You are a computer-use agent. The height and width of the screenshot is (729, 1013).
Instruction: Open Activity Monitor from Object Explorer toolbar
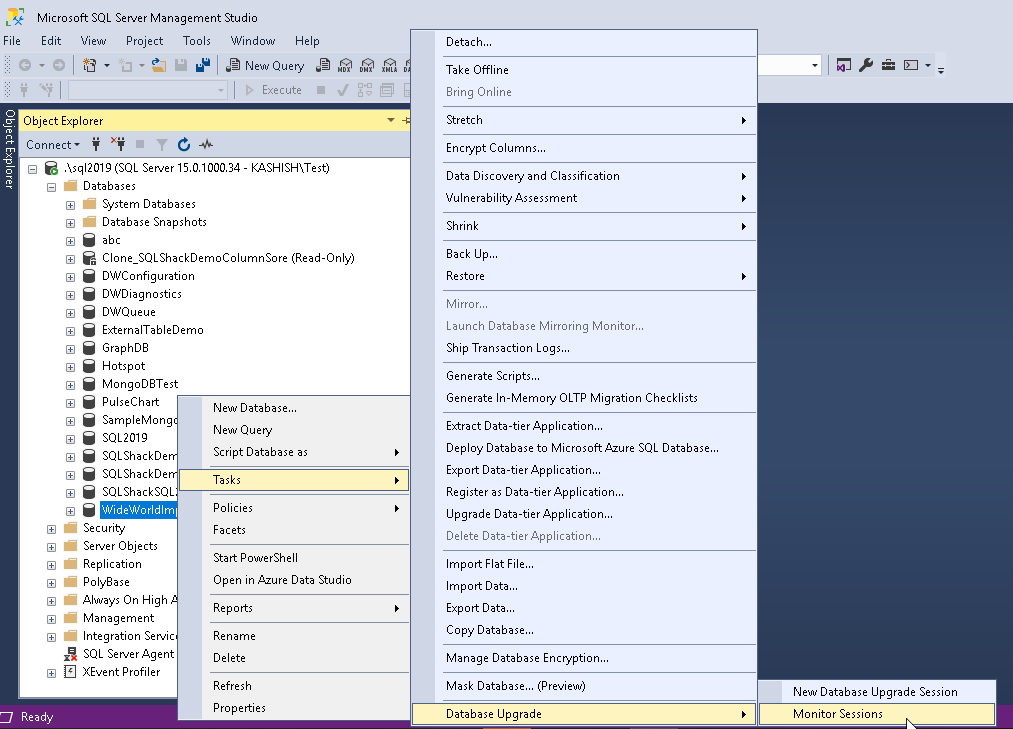pyautogui.click(x=206, y=144)
